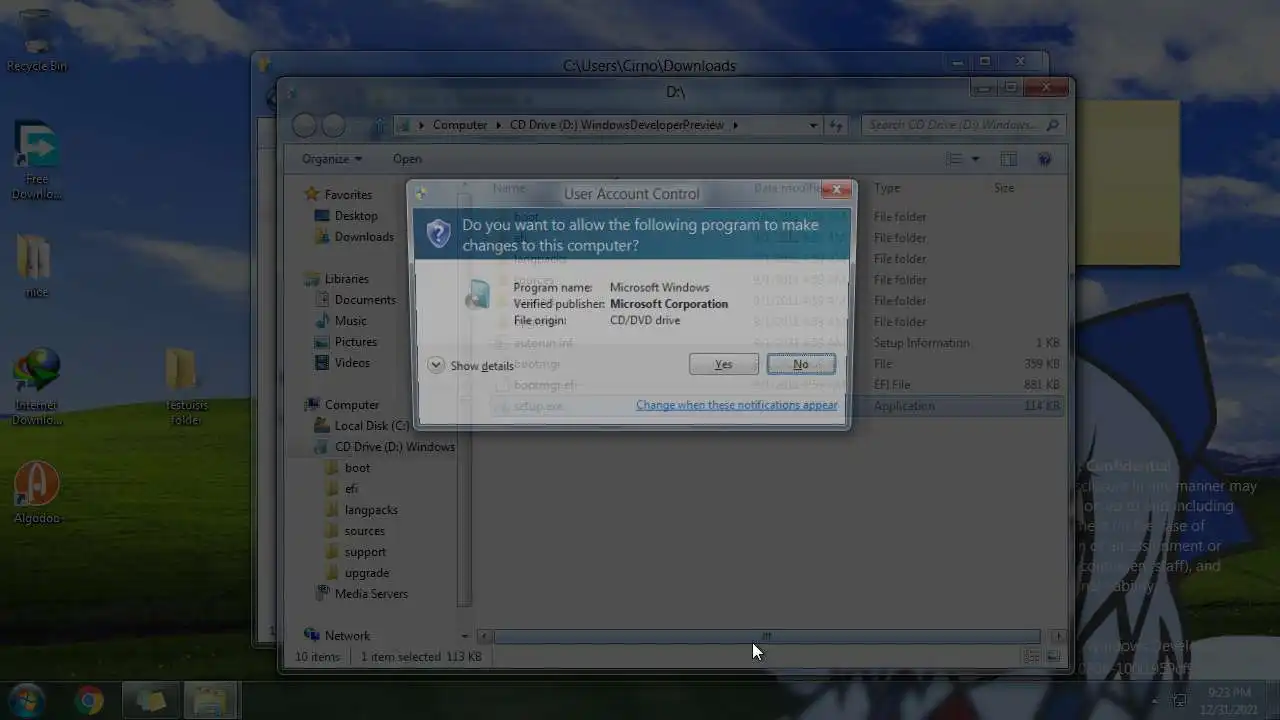Click the UAC shield question-mark icon
Viewport: 1280px width, 720px height.
[438, 234]
